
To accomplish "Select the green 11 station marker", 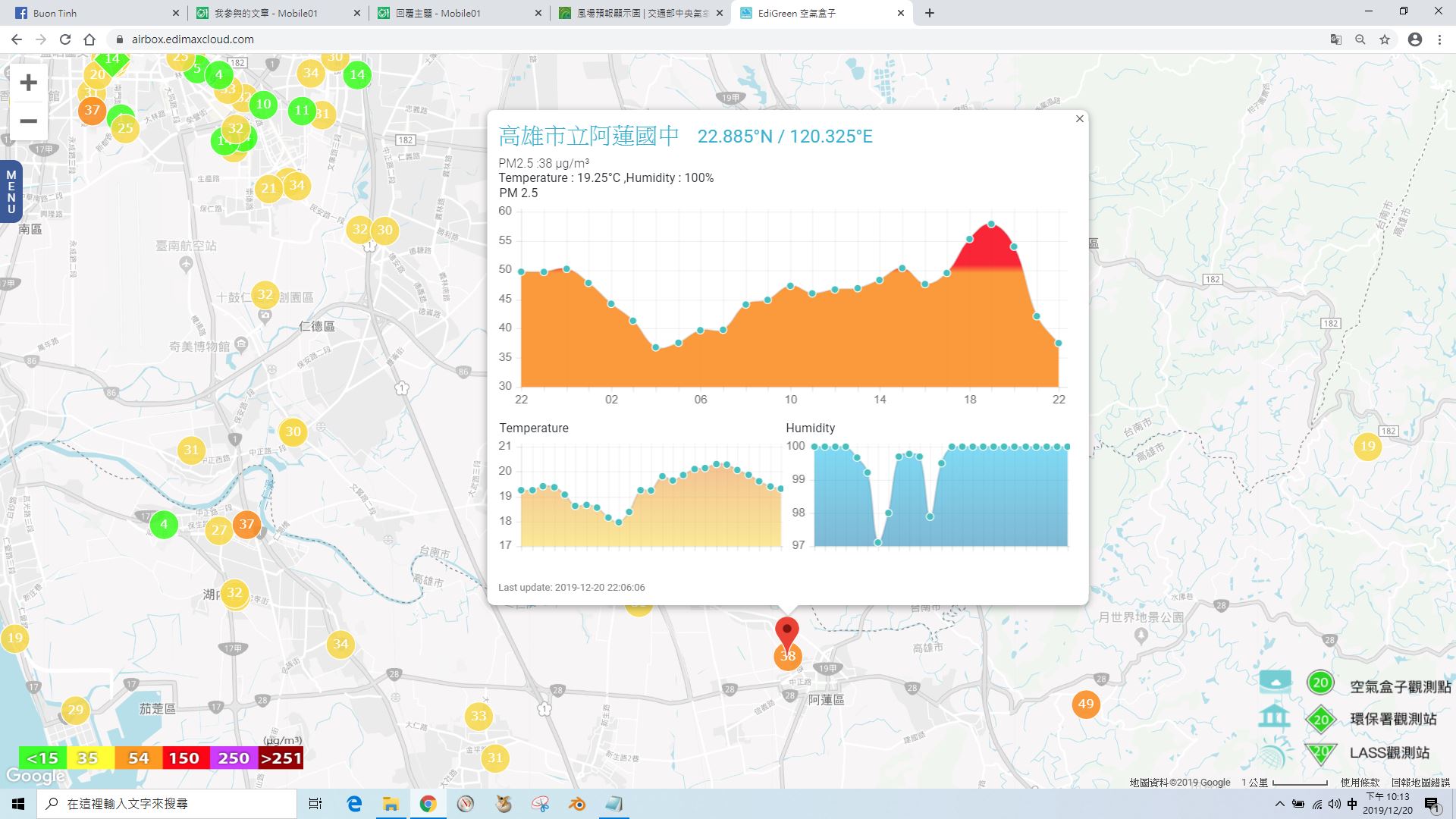I will [302, 111].
